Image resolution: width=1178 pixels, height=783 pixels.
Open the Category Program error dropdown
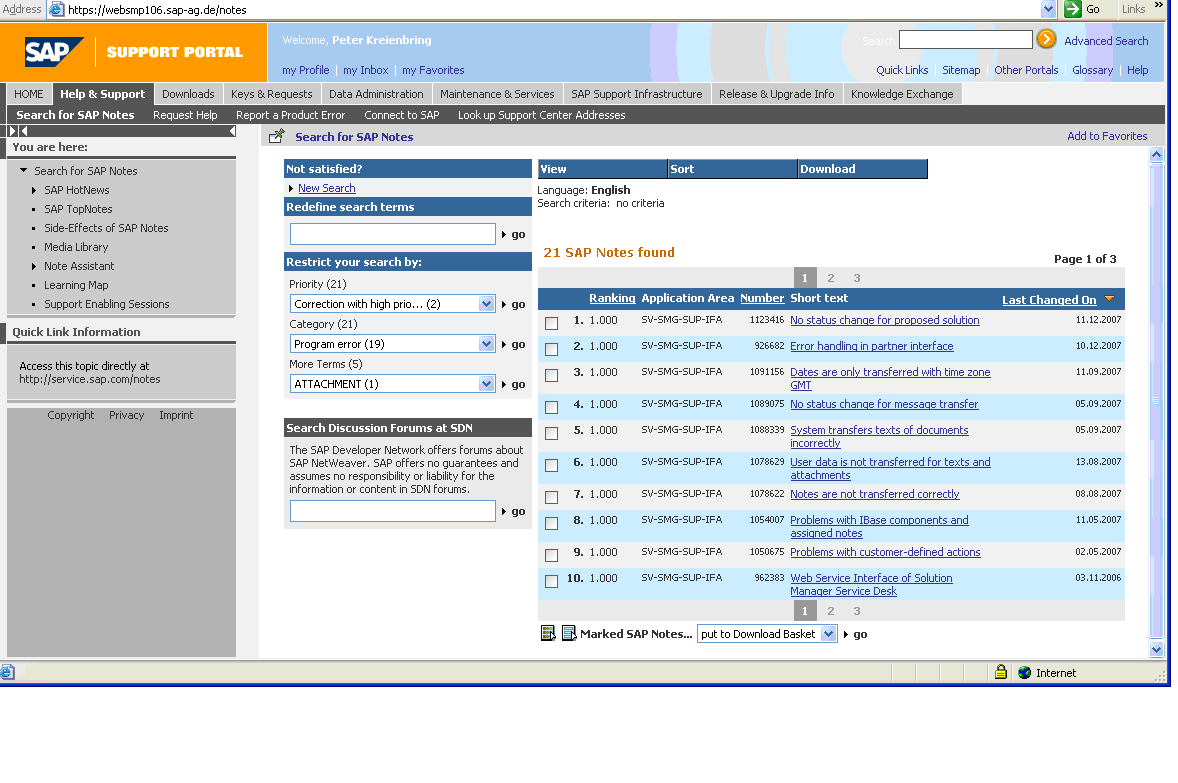pyautogui.click(x=487, y=343)
